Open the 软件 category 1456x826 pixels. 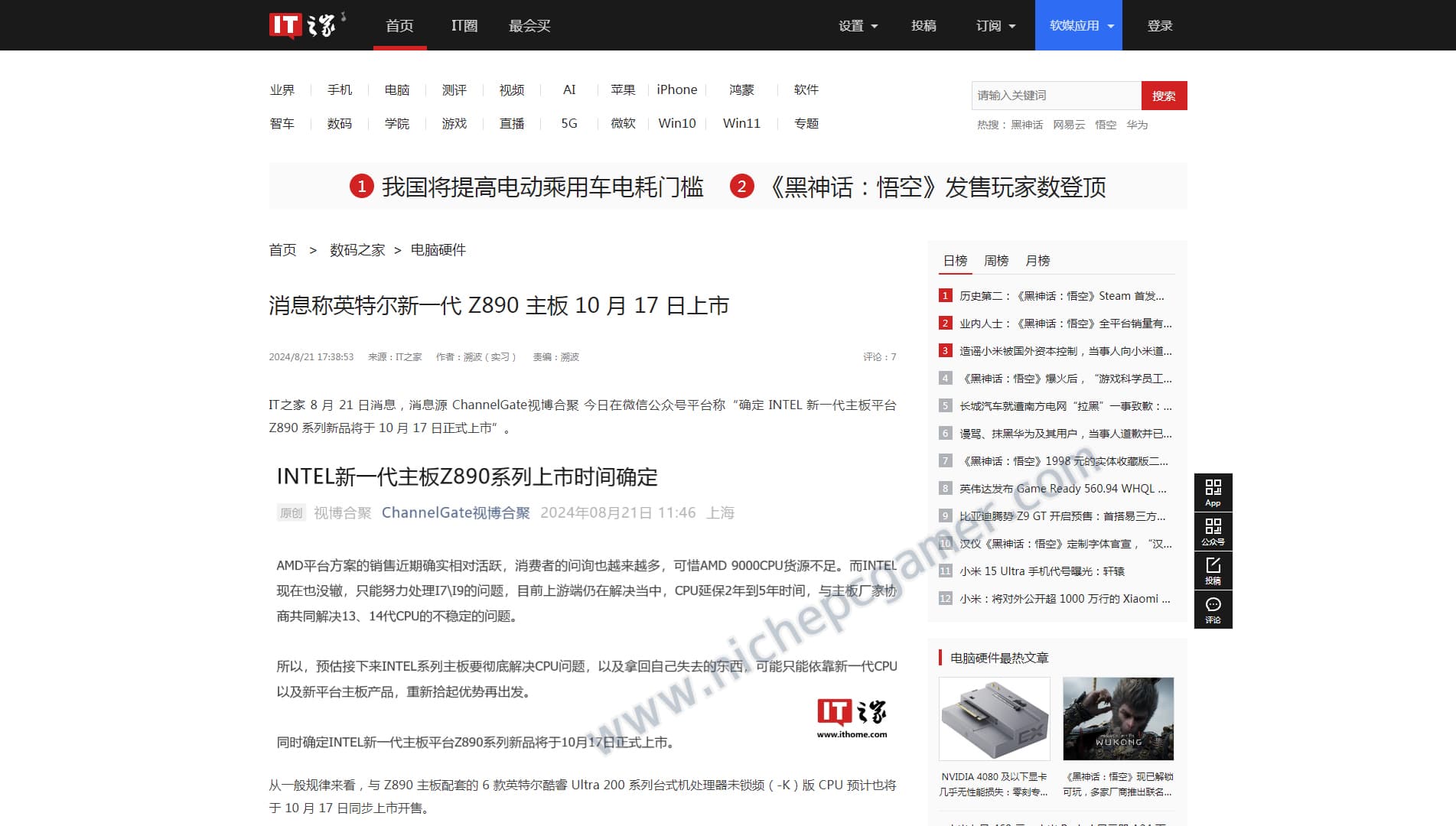(x=806, y=89)
